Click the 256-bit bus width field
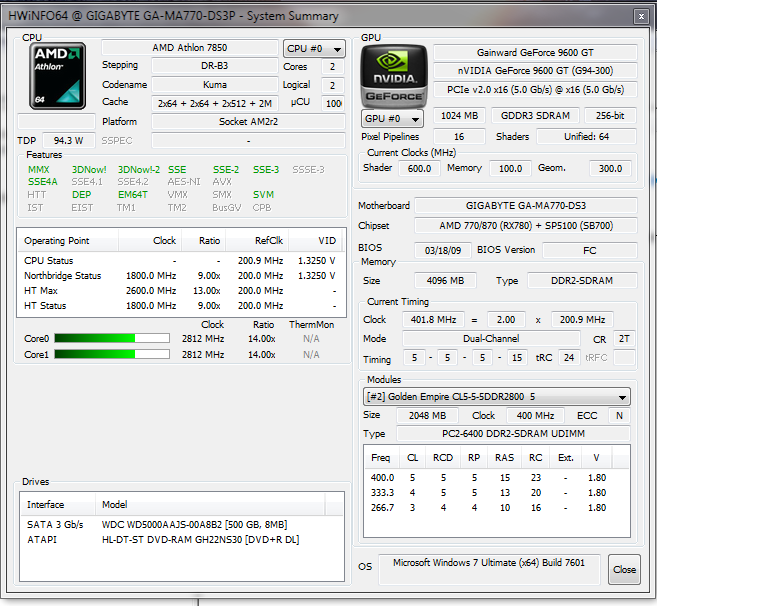 [x=610, y=116]
